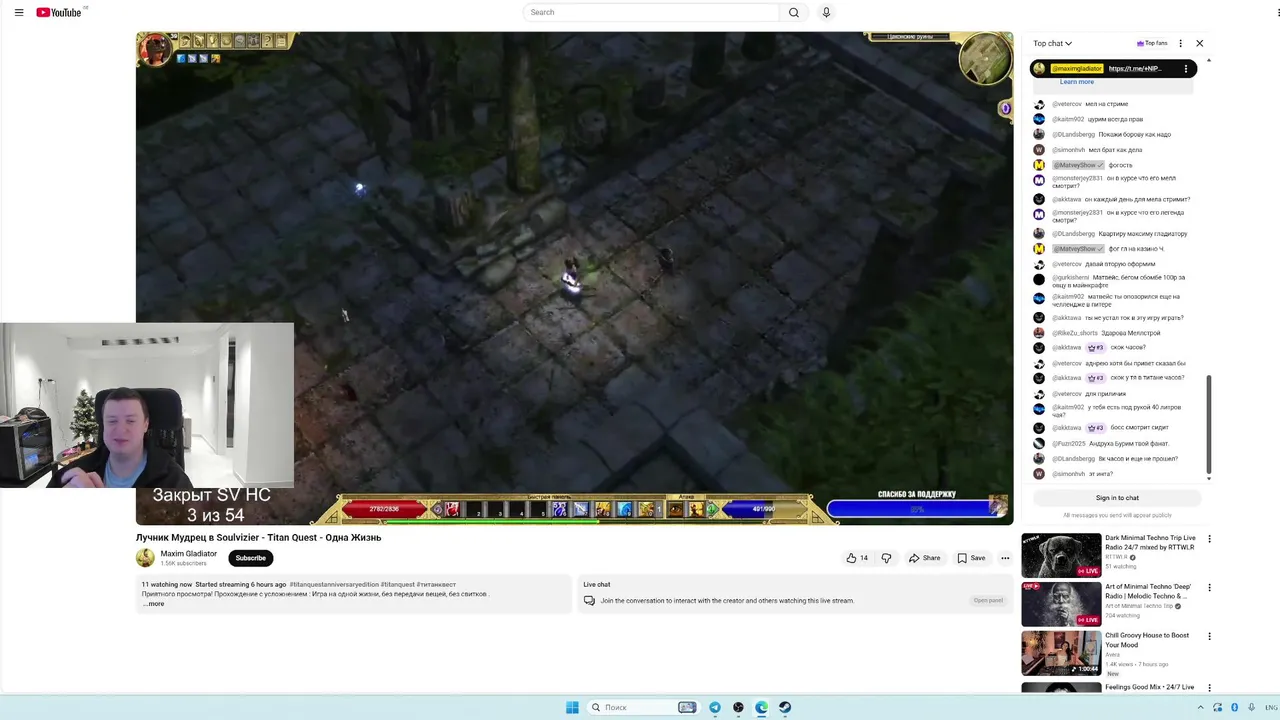Open Windows Start menu

coord(572,707)
